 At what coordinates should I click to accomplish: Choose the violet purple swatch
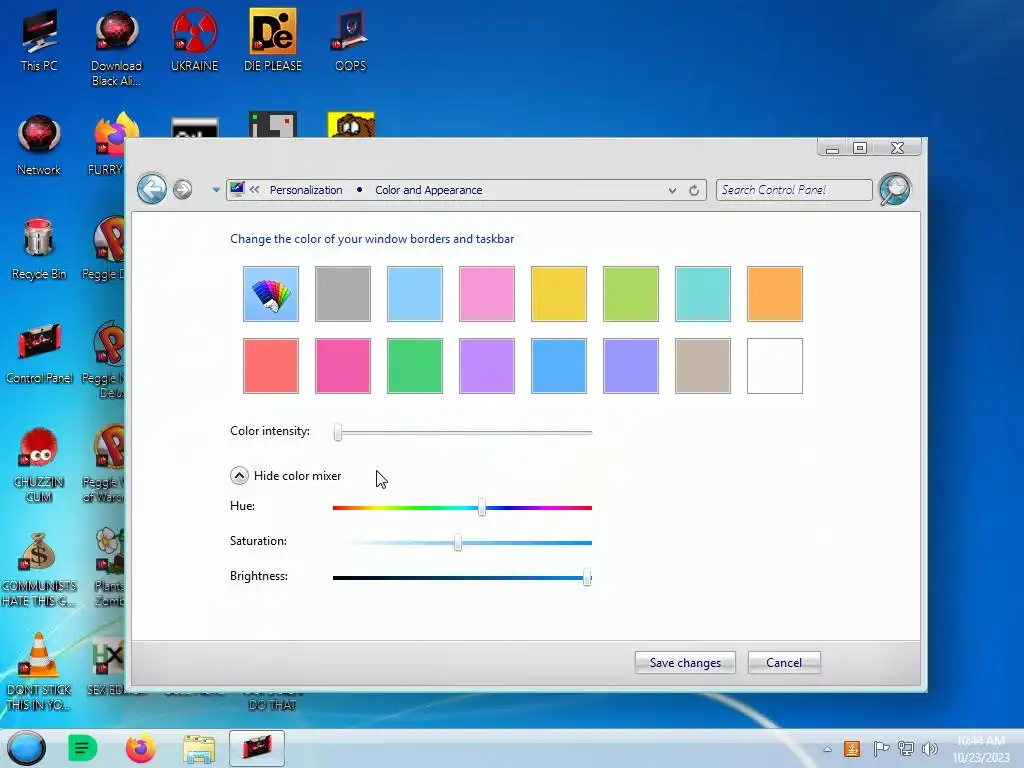487,366
